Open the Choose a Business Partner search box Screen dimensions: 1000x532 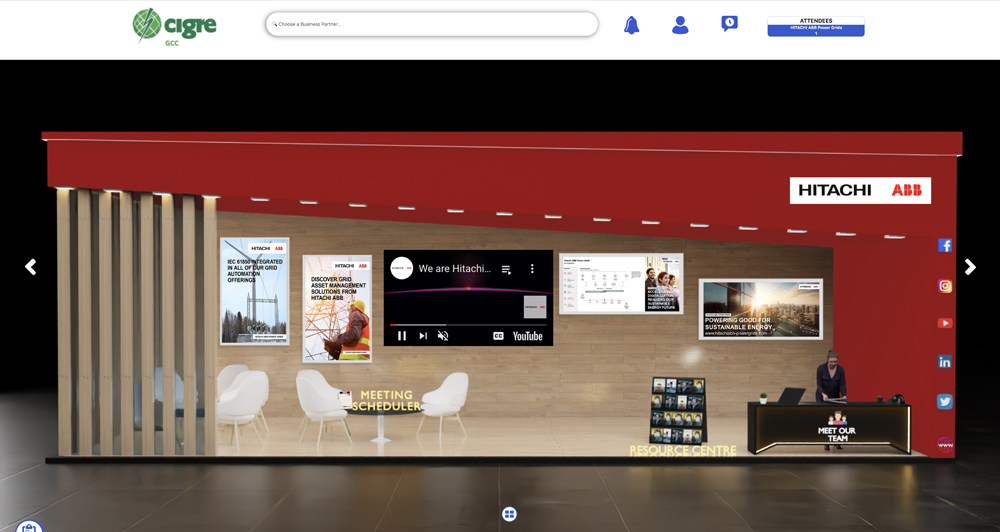click(x=432, y=24)
